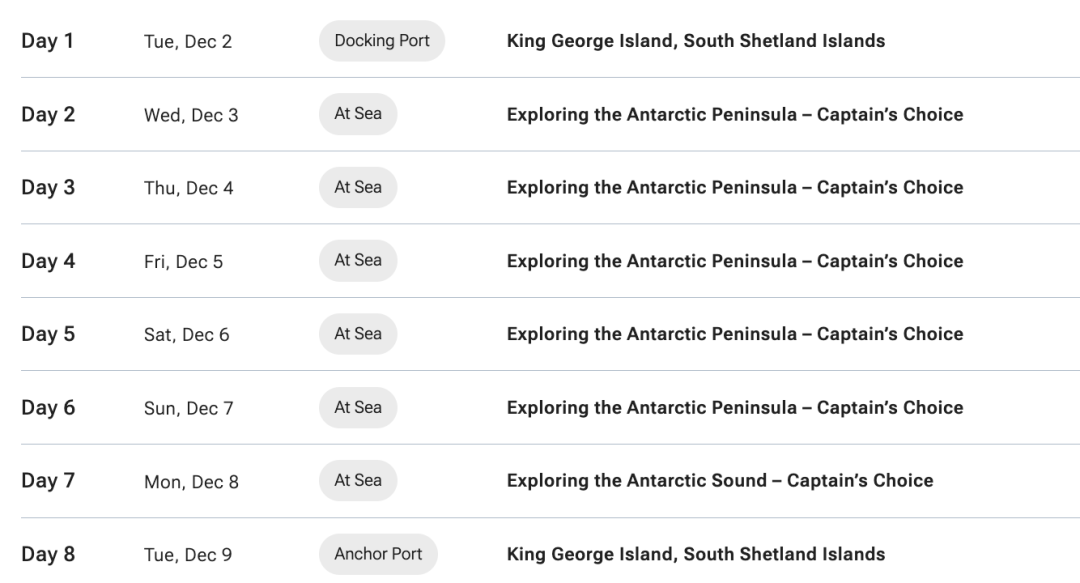Click the At Sea tag for Day 7
This screenshot has height=583, width=1080.
[358, 480]
